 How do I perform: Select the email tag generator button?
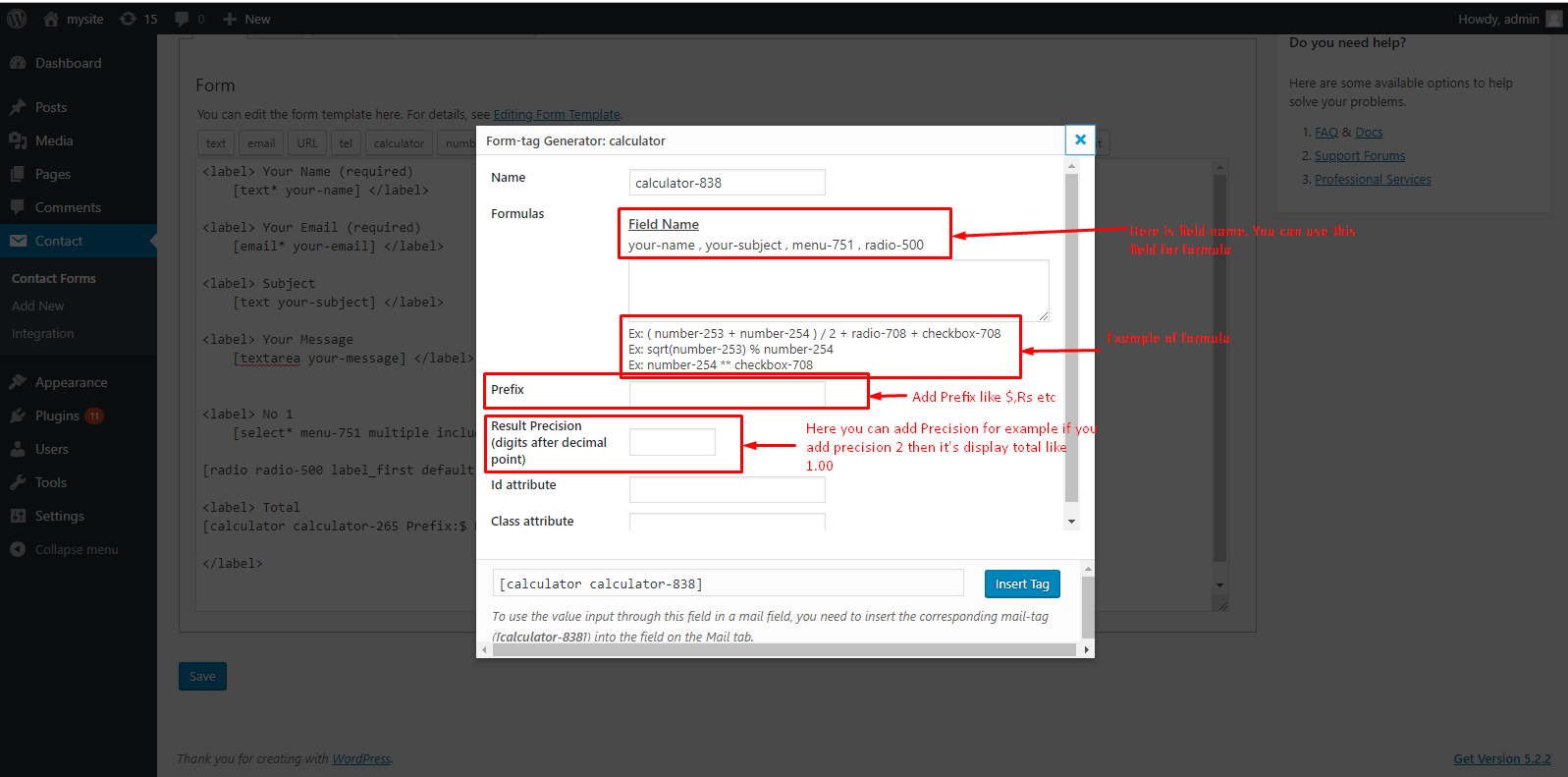tap(261, 143)
